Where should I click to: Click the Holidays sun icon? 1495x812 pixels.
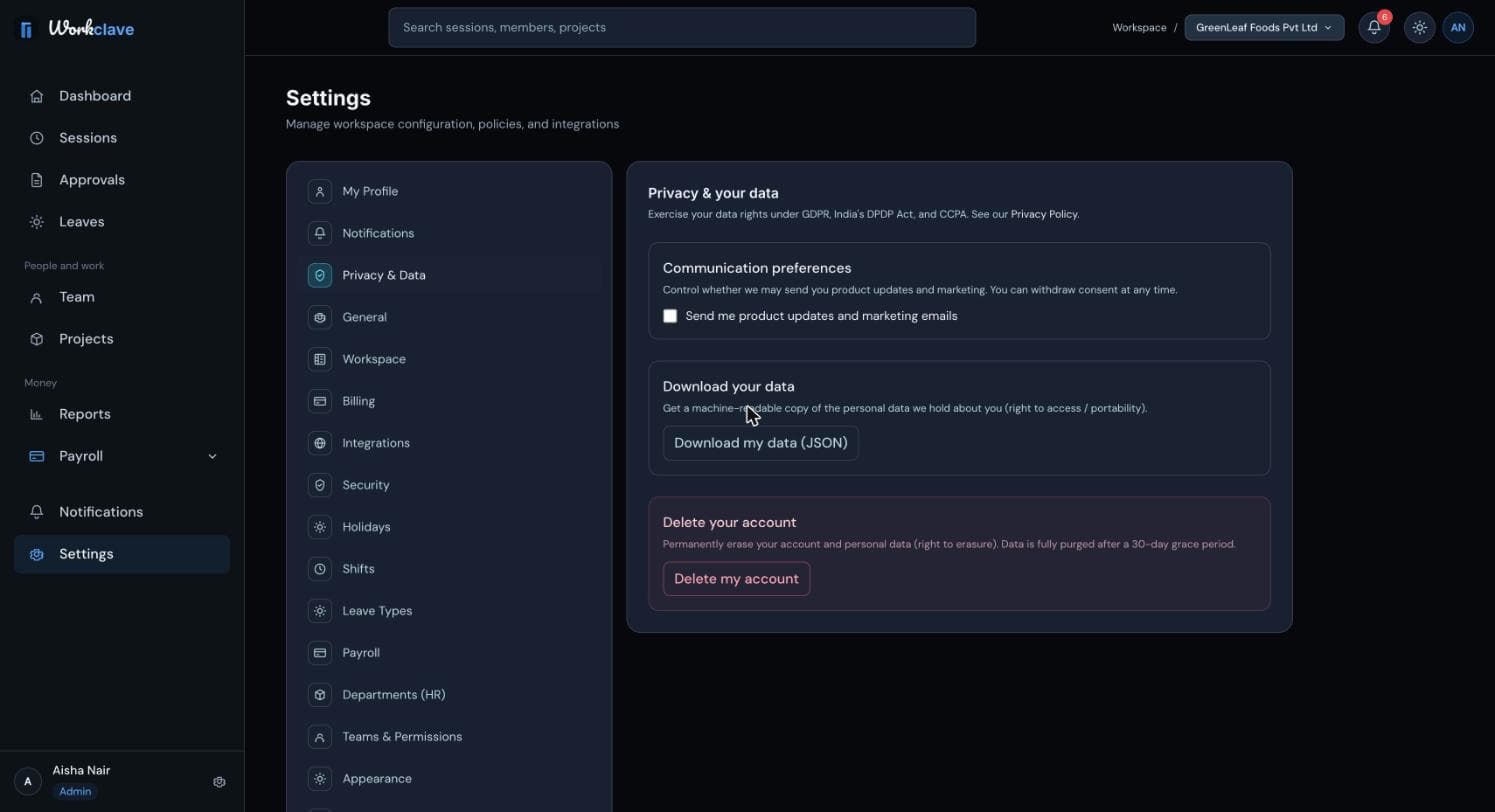point(320,527)
